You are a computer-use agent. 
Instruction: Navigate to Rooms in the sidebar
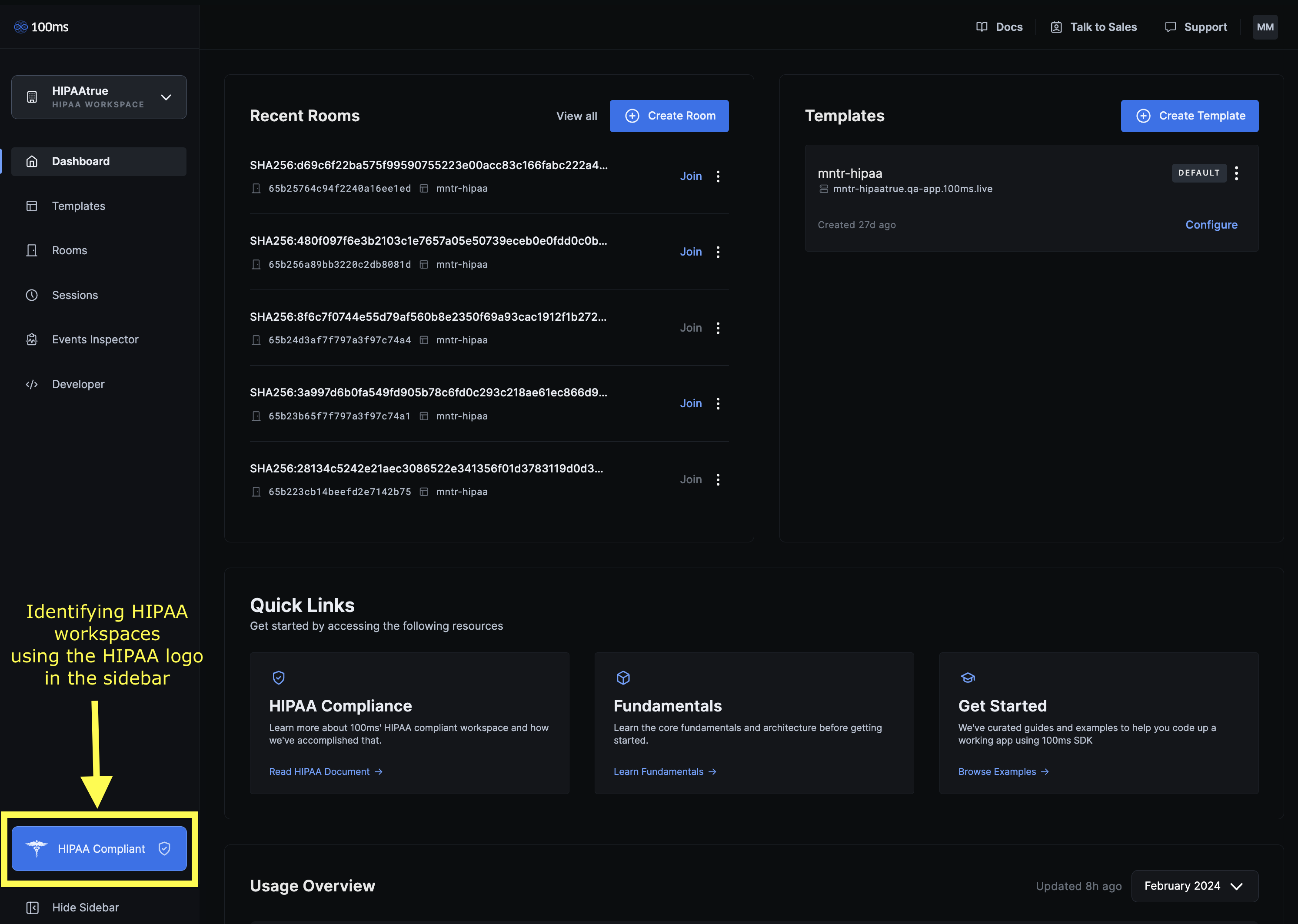click(x=70, y=250)
